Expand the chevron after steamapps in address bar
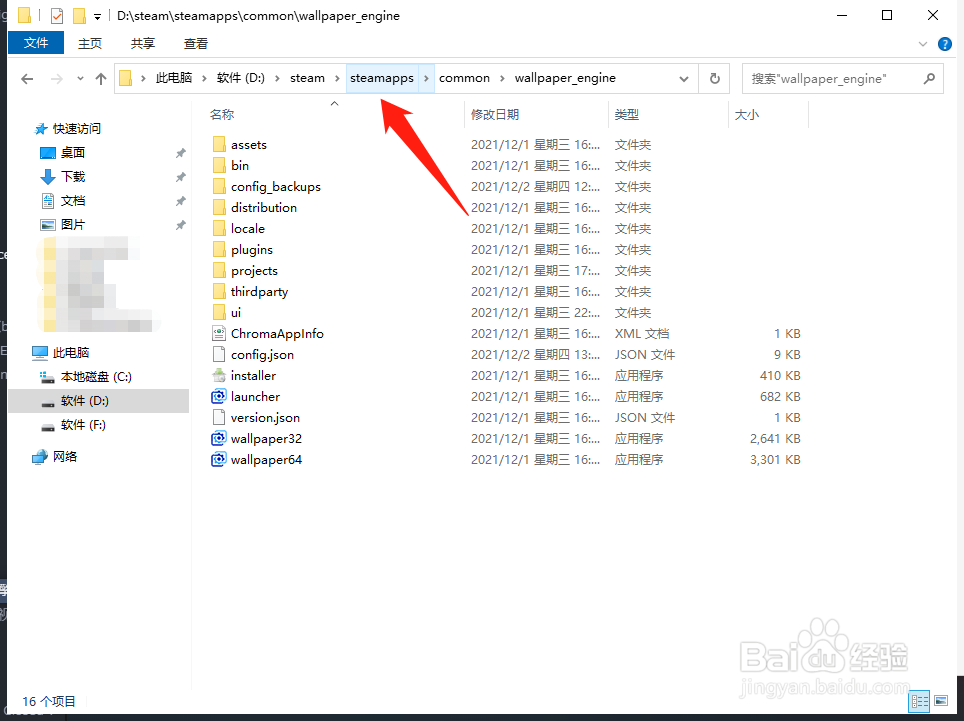964x721 pixels. 426,79
